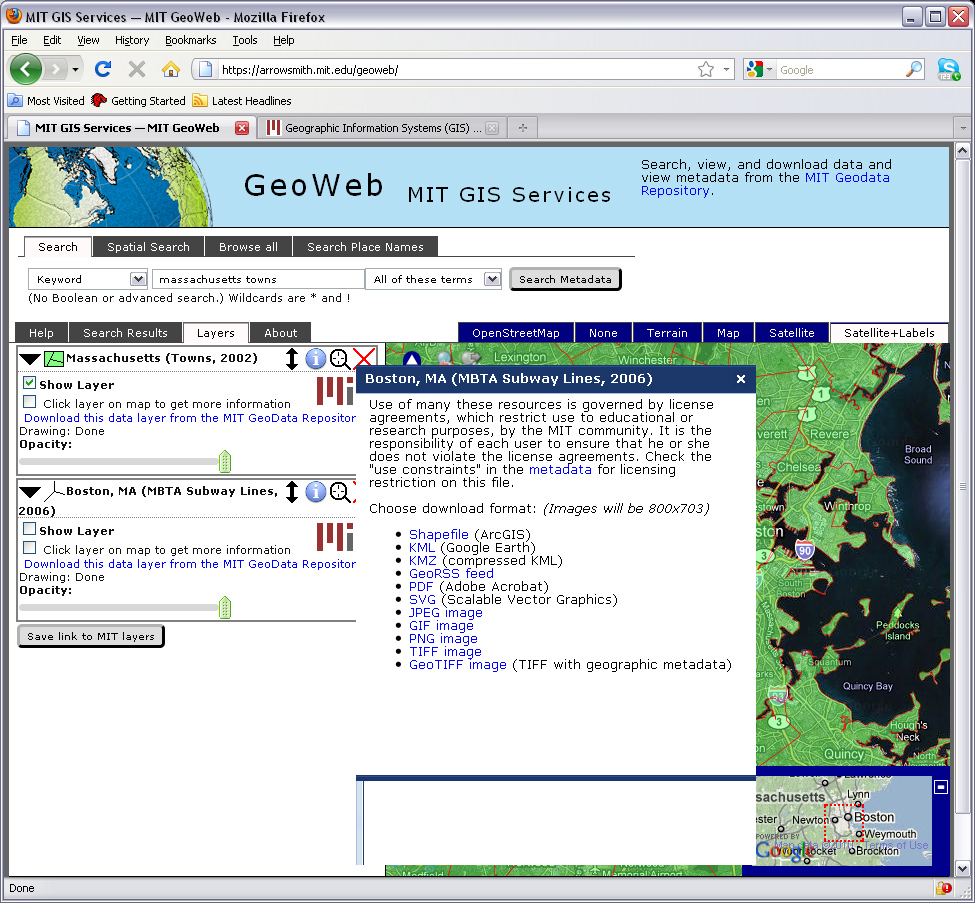This screenshot has height=903, width=975.
Task: Enable click-for-info on the MBTA Subway layer
Action: 31,549
